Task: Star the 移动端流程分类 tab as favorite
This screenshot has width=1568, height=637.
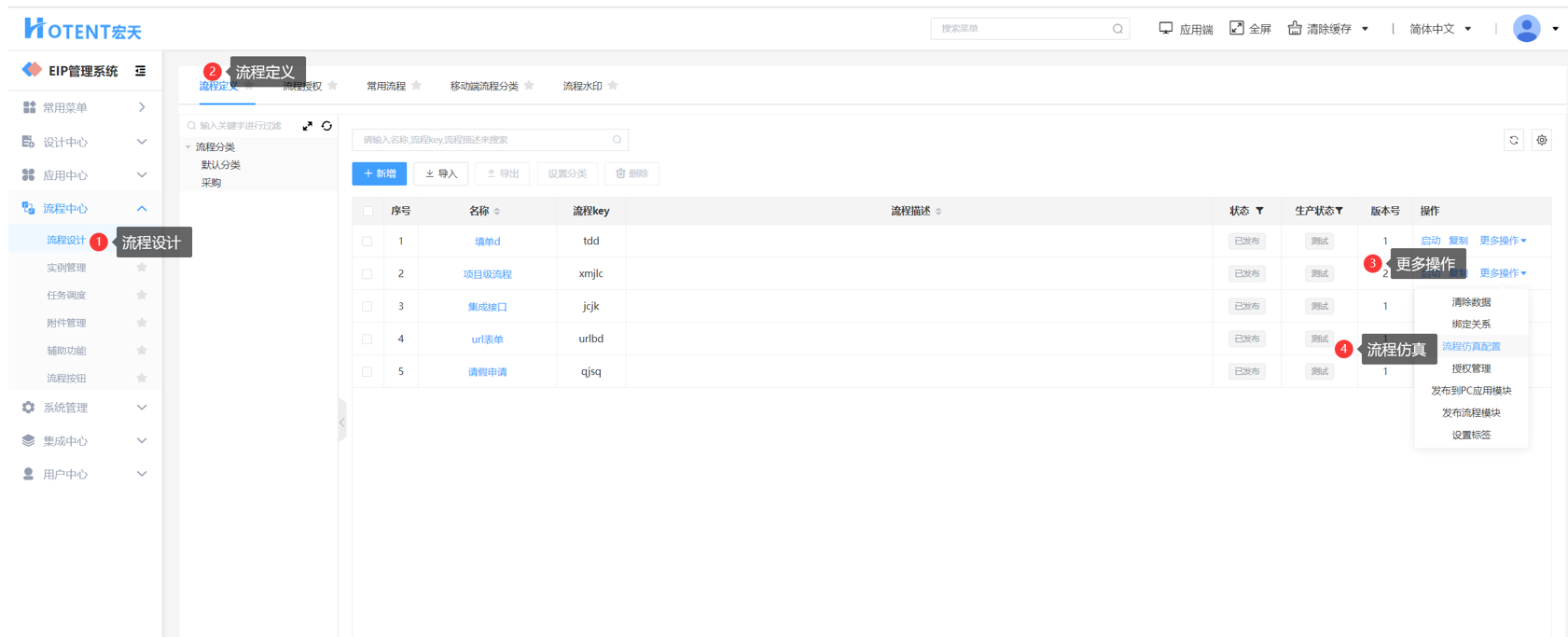Action: click(529, 86)
